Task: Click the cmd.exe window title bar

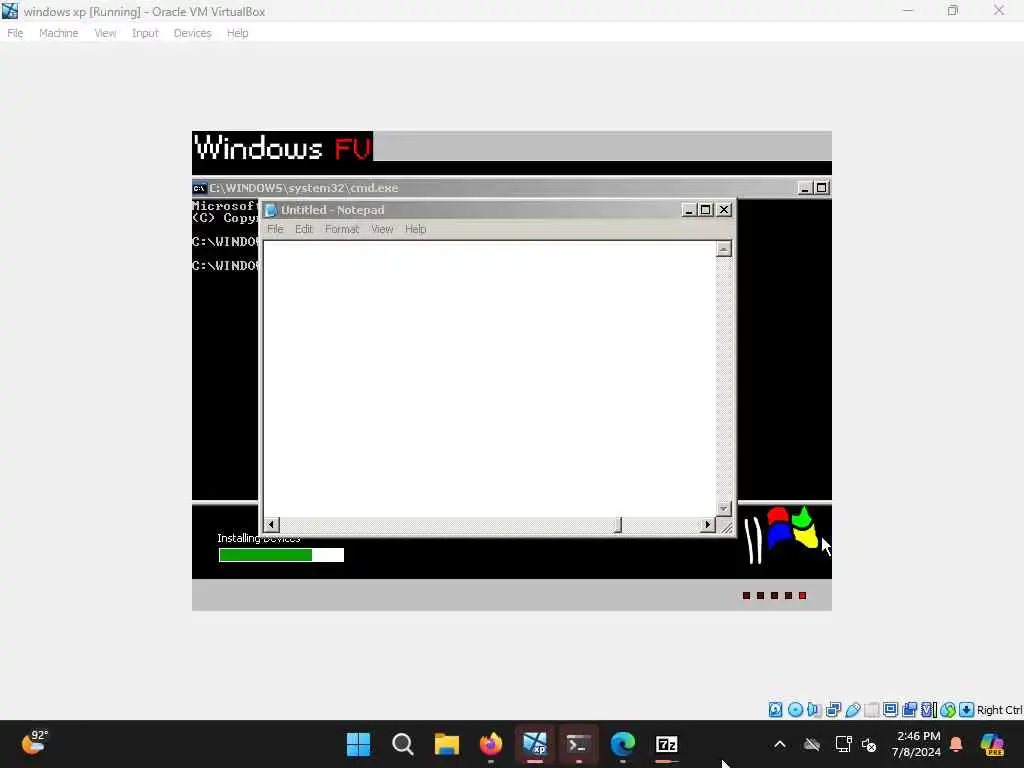Action: [x=512, y=188]
